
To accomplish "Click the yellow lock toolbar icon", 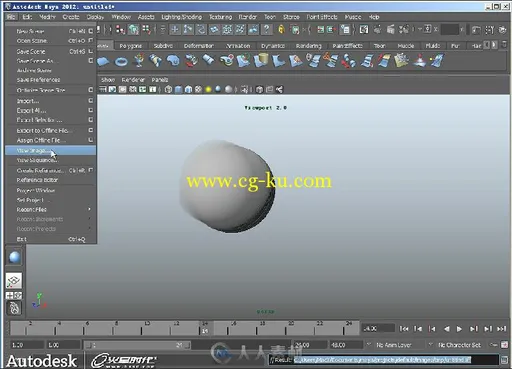I will [282, 30].
